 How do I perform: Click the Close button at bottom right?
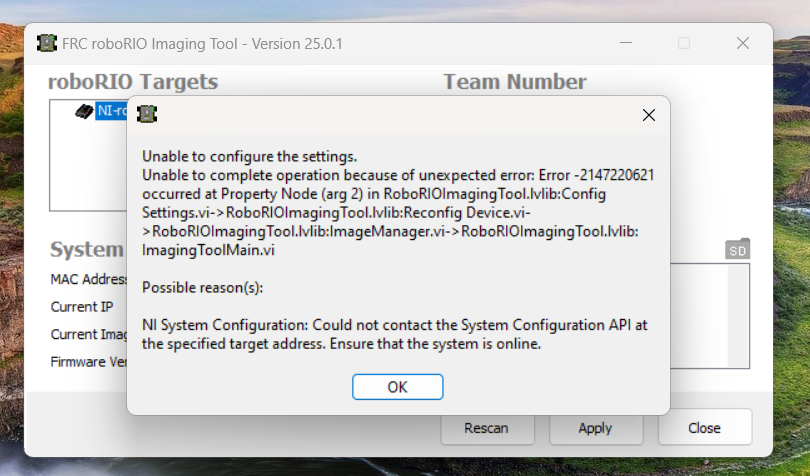pos(704,428)
